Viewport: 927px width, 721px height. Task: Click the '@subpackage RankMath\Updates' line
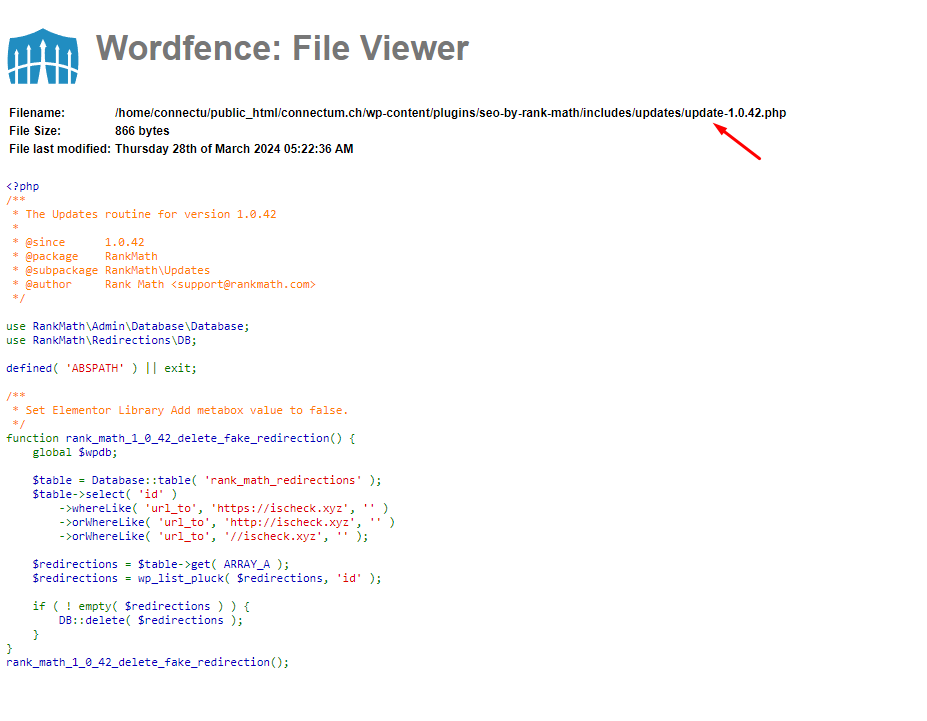point(111,270)
